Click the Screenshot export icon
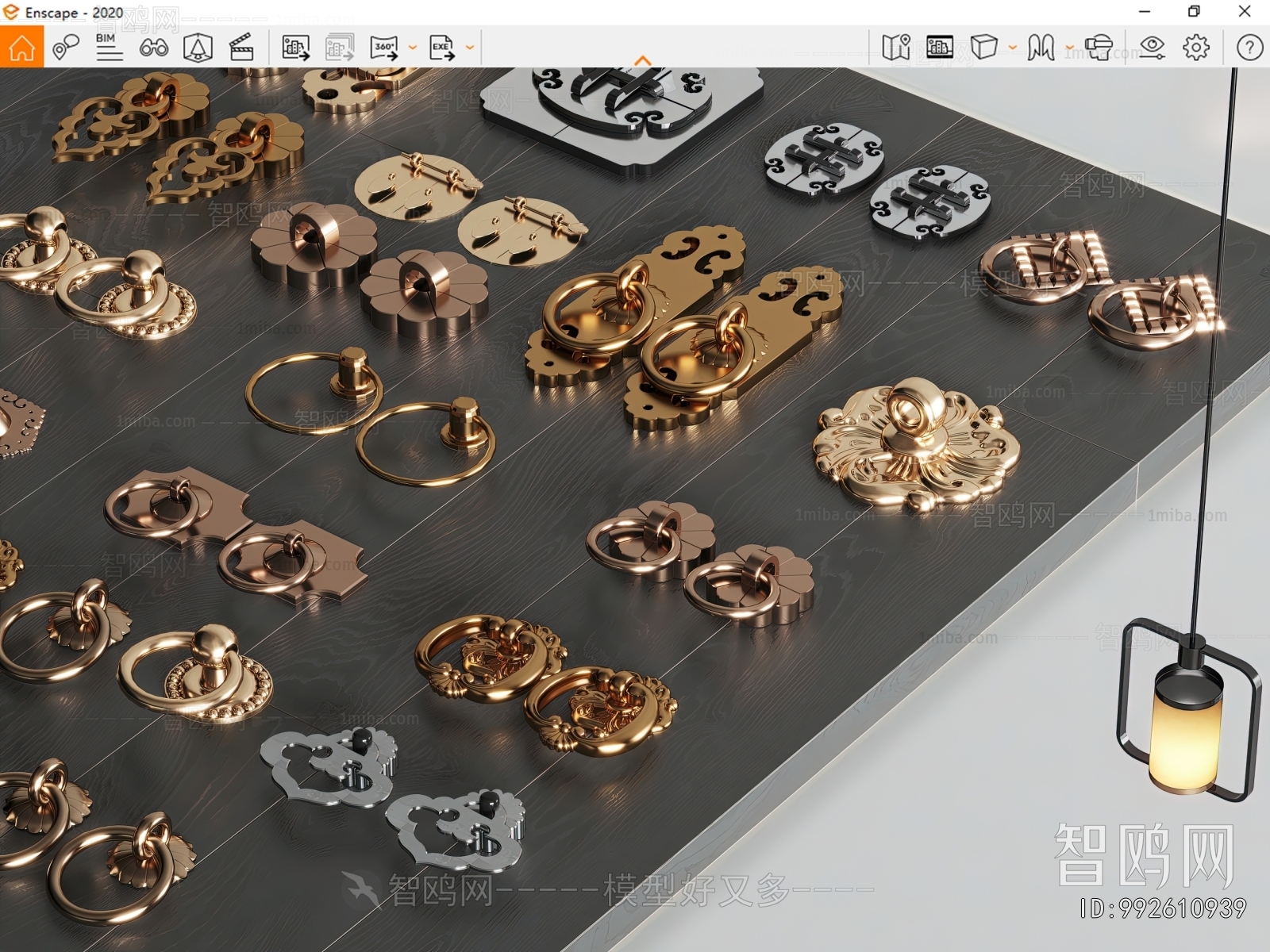The width and height of the screenshot is (1270, 952). (x=296, y=48)
